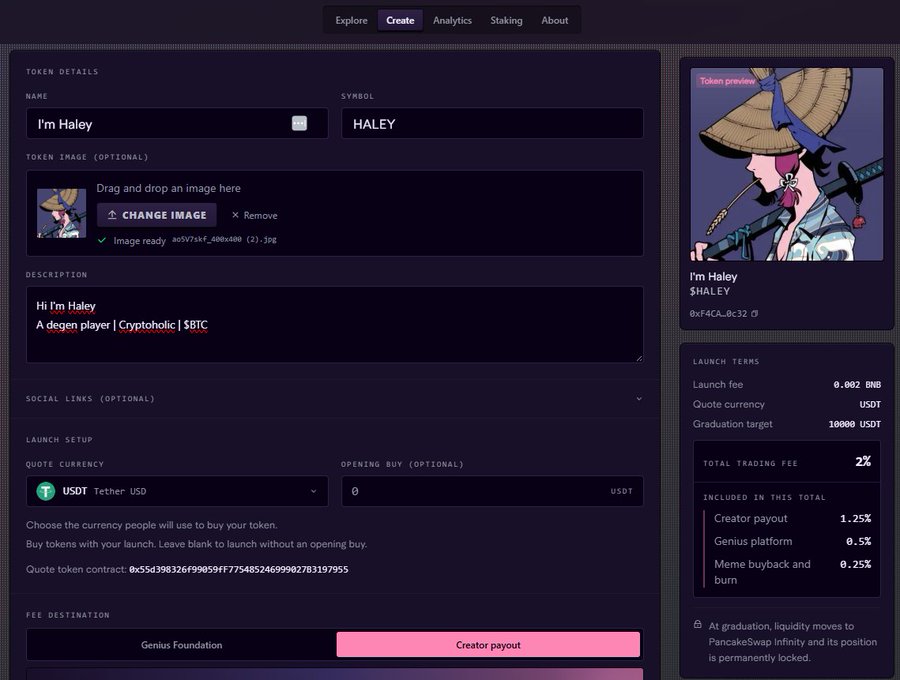Image resolution: width=900 pixels, height=680 pixels.
Task: Select the Create tab
Action: coord(400,20)
